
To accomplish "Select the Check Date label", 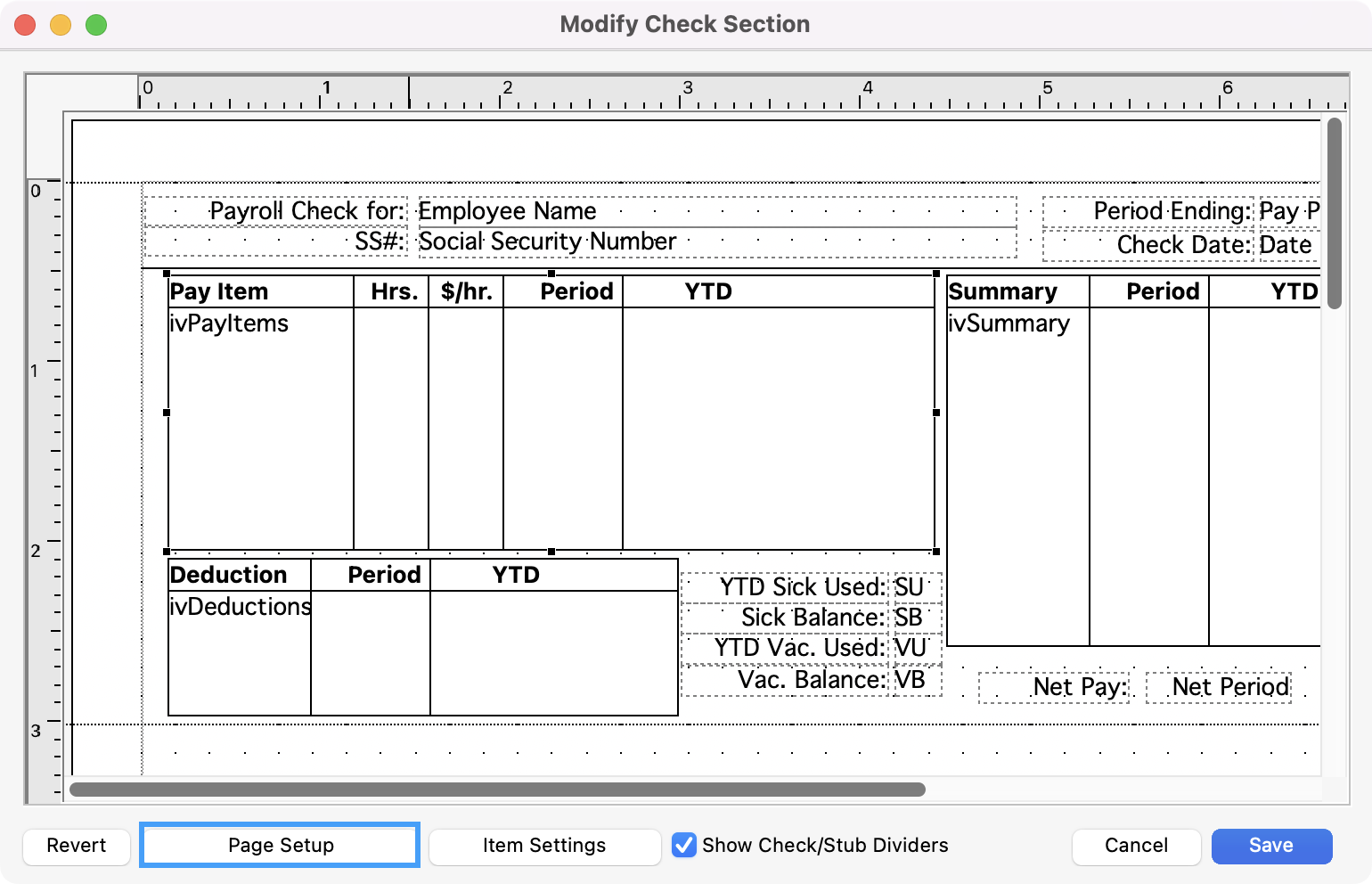I will [x=1147, y=245].
